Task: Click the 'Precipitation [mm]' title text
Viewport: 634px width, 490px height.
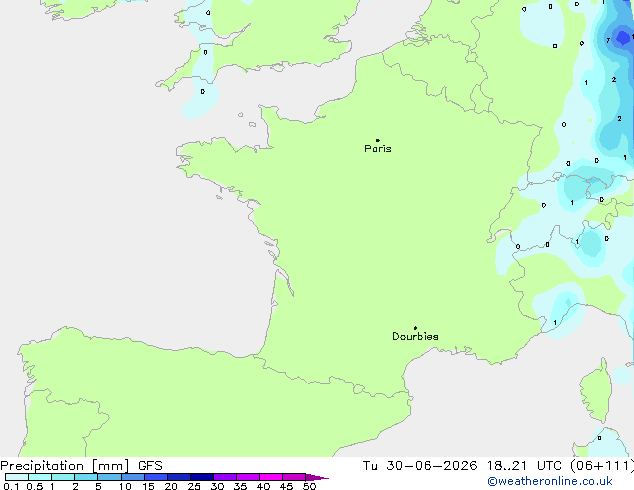Action: 64,466
